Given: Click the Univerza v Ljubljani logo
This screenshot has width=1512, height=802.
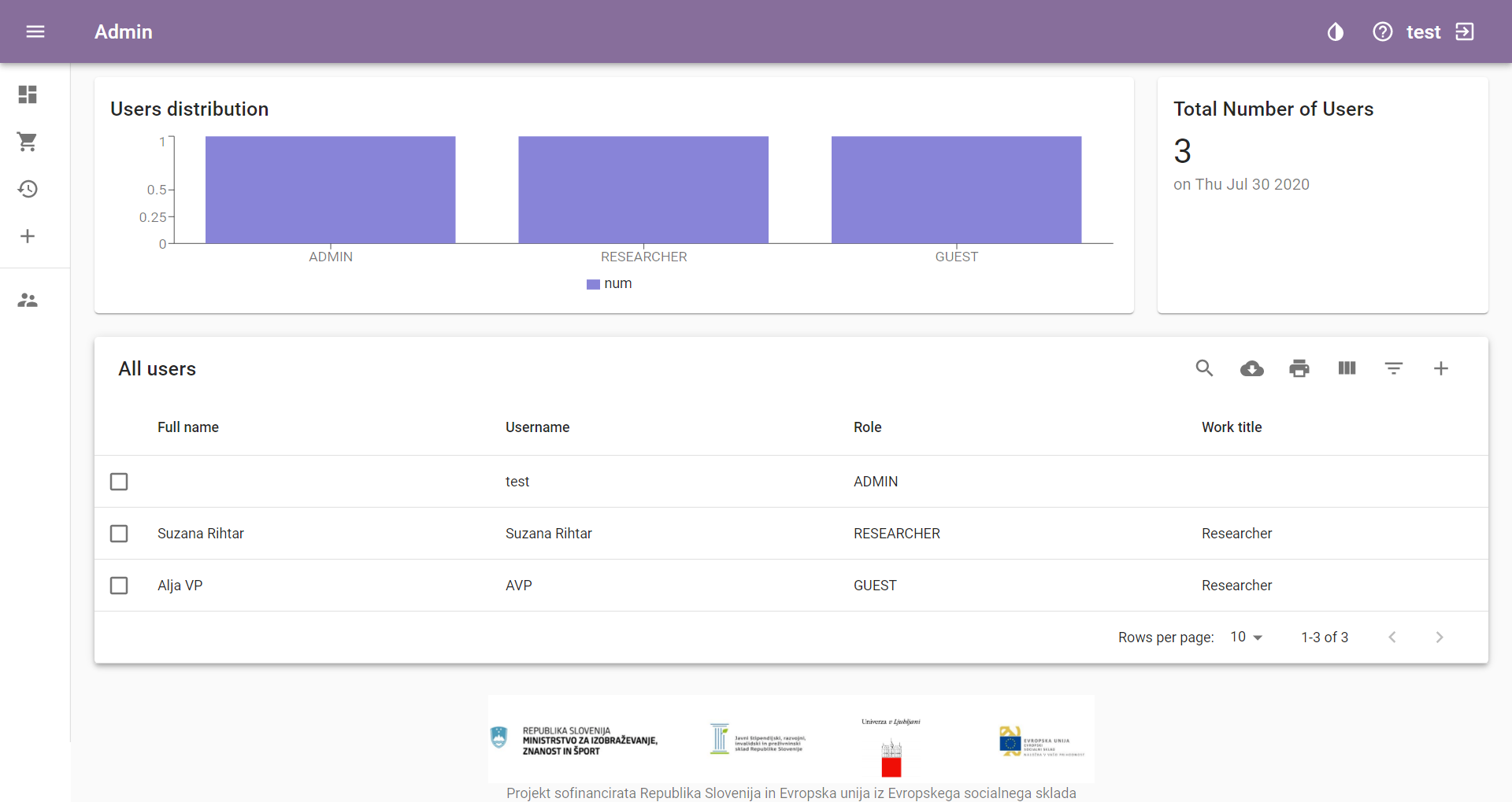Looking at the screenshot, I should point(891,746).
